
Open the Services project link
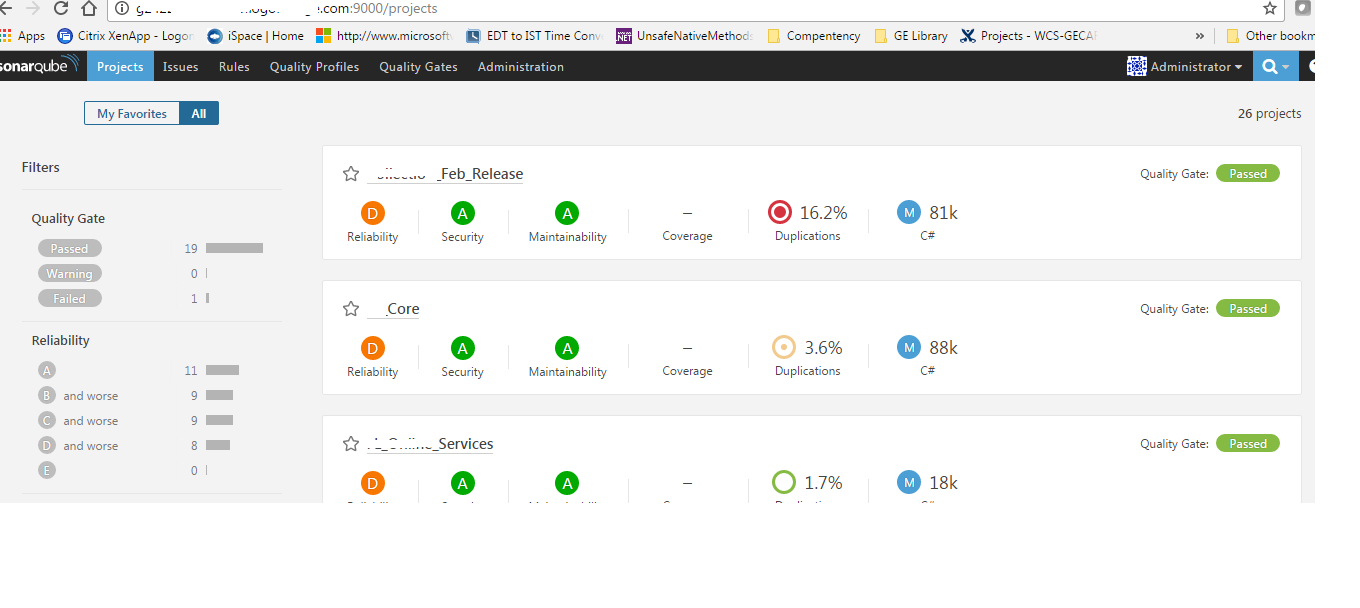pyautogui.click(x=430, y=444)
